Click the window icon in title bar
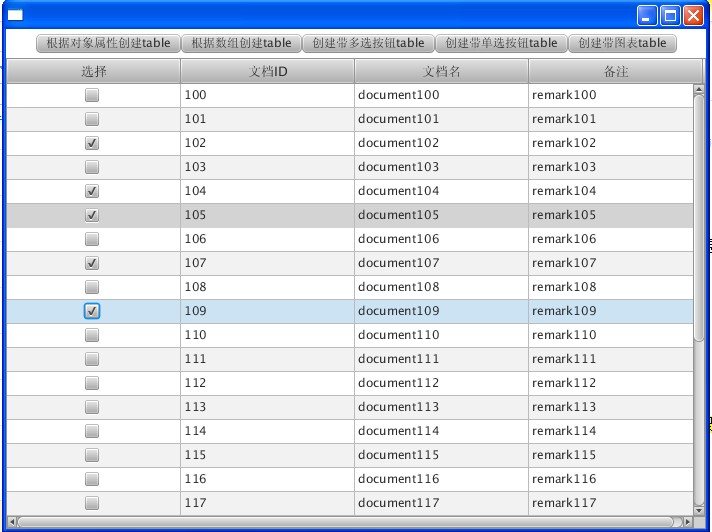712x532 pixels. pos(15,15)
